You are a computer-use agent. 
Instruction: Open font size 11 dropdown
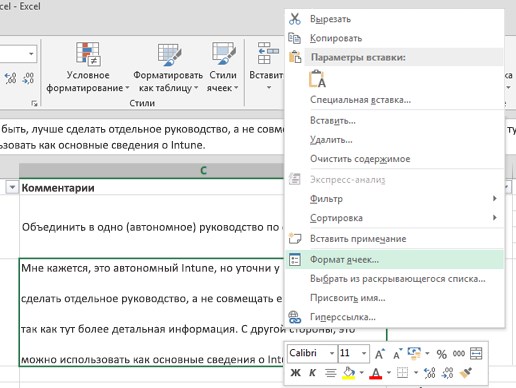(364, 353)
